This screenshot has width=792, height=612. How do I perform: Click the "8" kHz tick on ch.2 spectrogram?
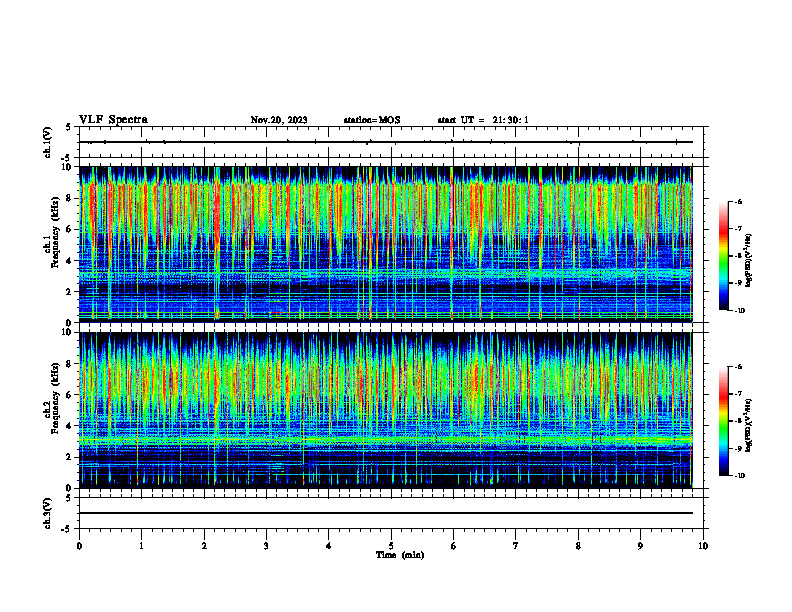point(70,364)
